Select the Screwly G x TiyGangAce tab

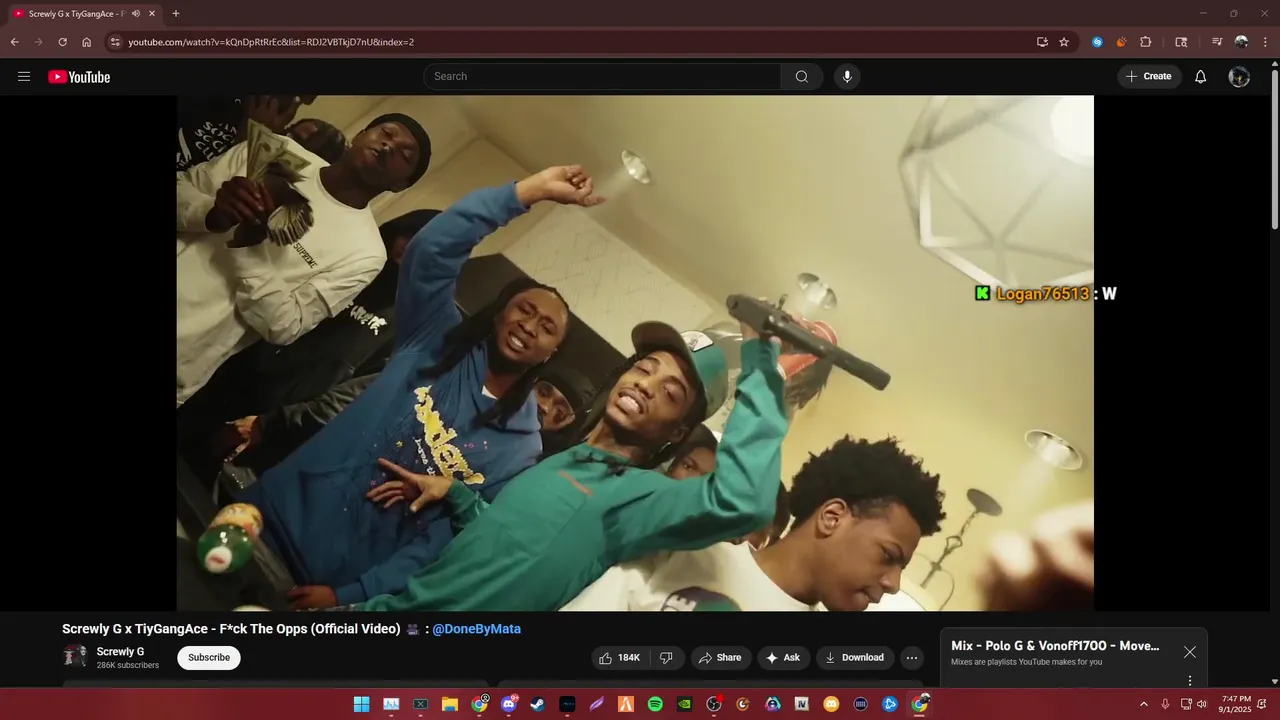pyautogui.click(x=84, y=14)
